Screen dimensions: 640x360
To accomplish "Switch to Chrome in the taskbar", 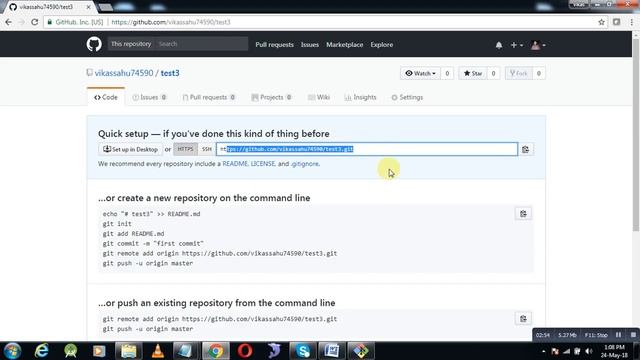I will click(x=216, y=351).
